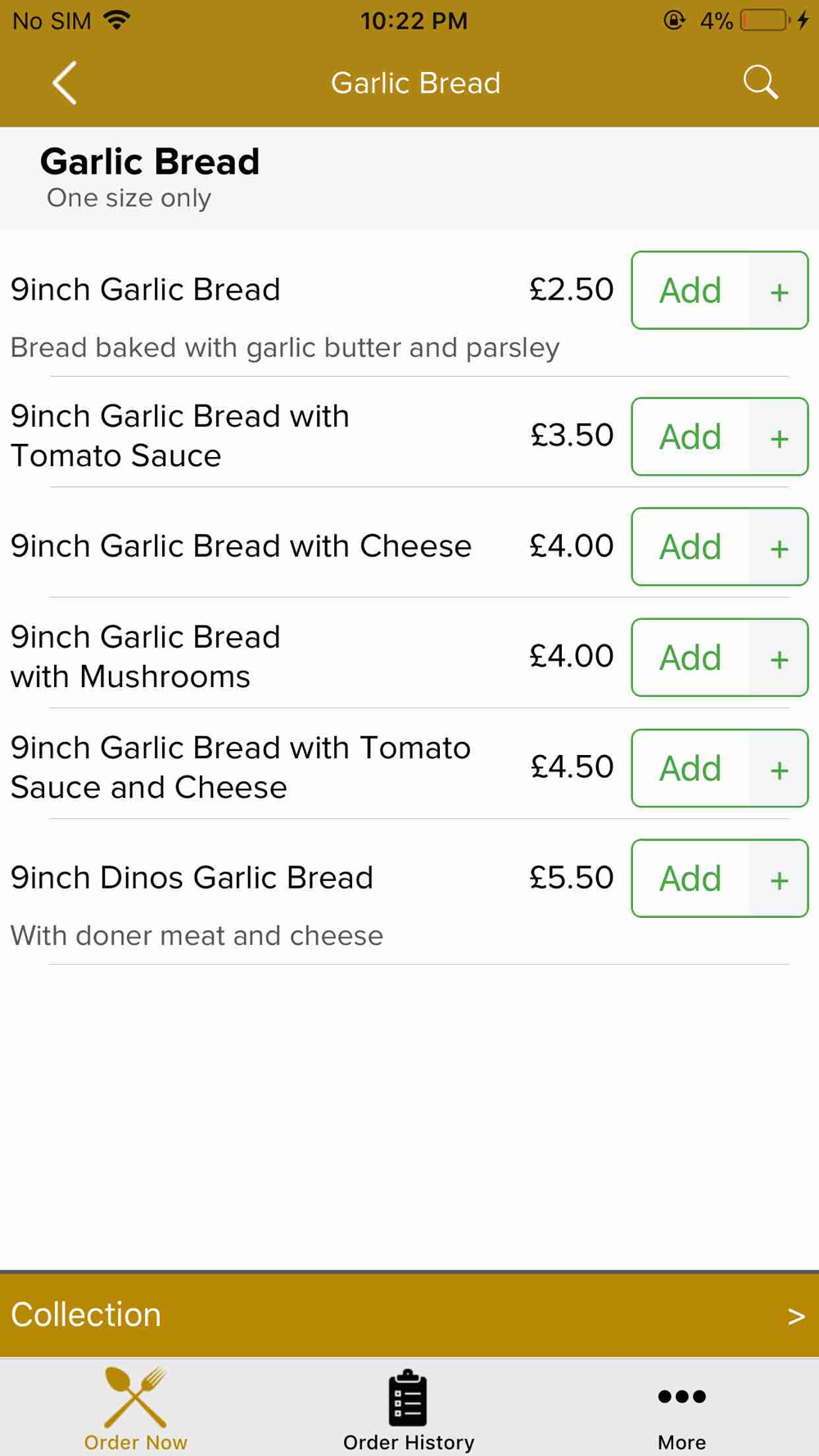Tap the plus stepper for Garlic Bread with Mushrooms

pyautogui.click(x=779, y=658)
